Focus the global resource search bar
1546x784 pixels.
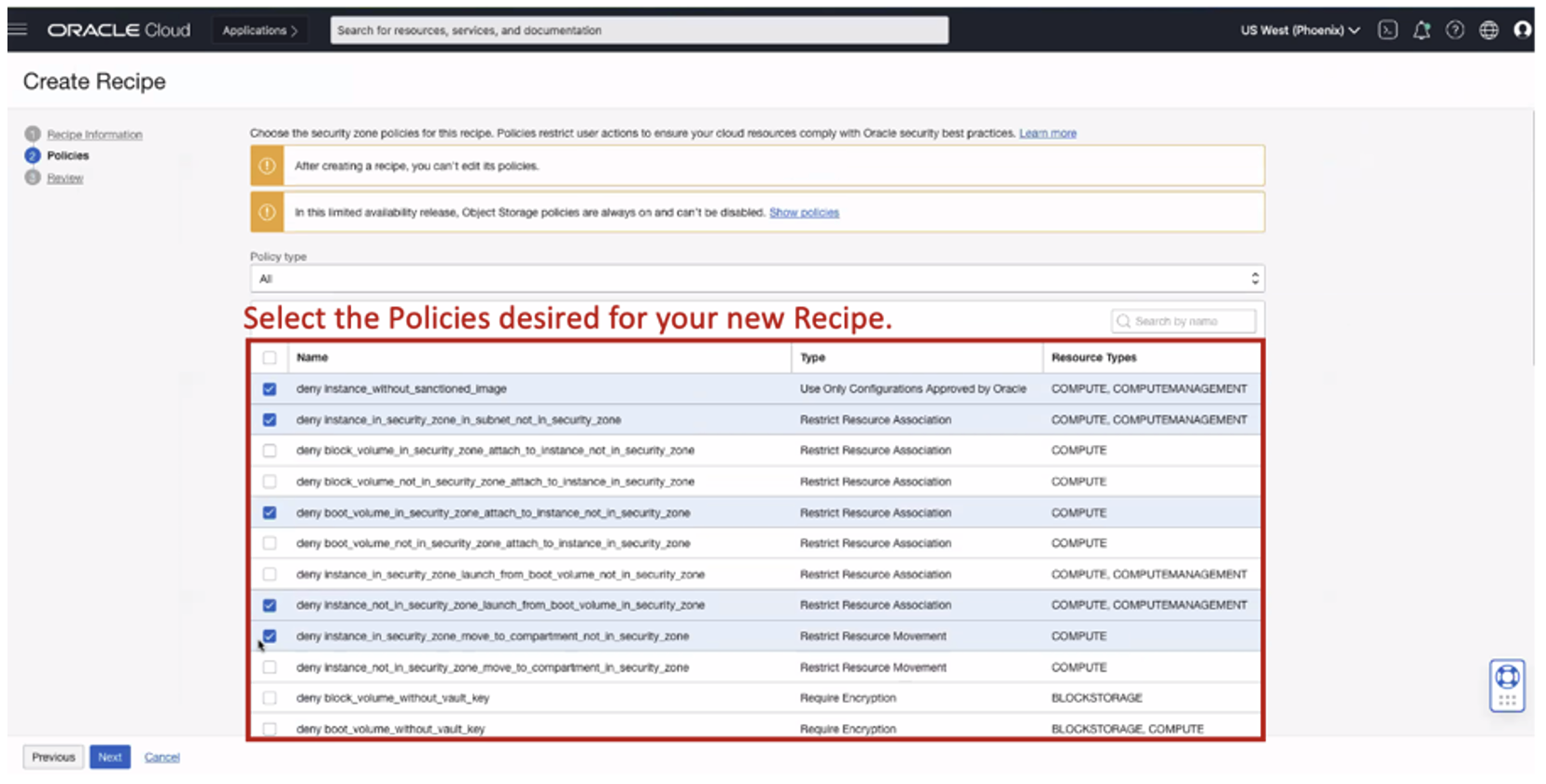coord(639,30)
